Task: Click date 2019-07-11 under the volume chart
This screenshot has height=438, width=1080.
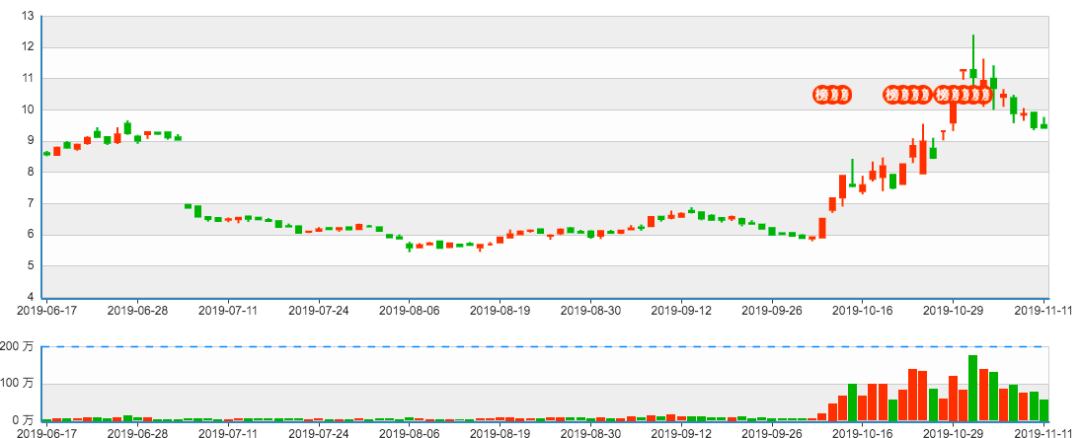Action: click(x=228, y=432)
